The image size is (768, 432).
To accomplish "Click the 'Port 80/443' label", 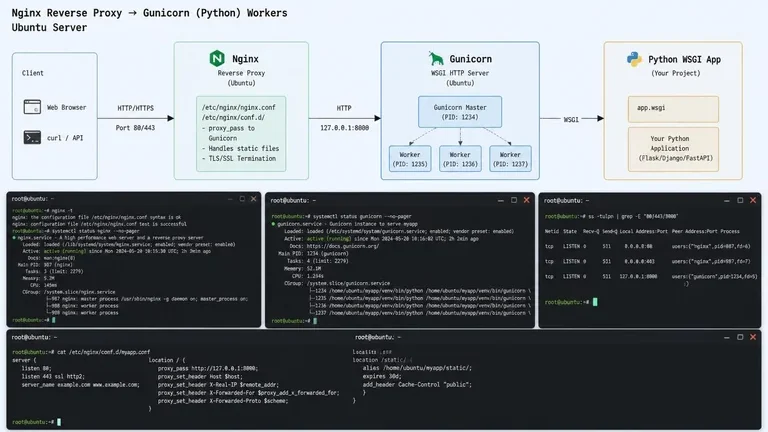I will tap(135, 128).
